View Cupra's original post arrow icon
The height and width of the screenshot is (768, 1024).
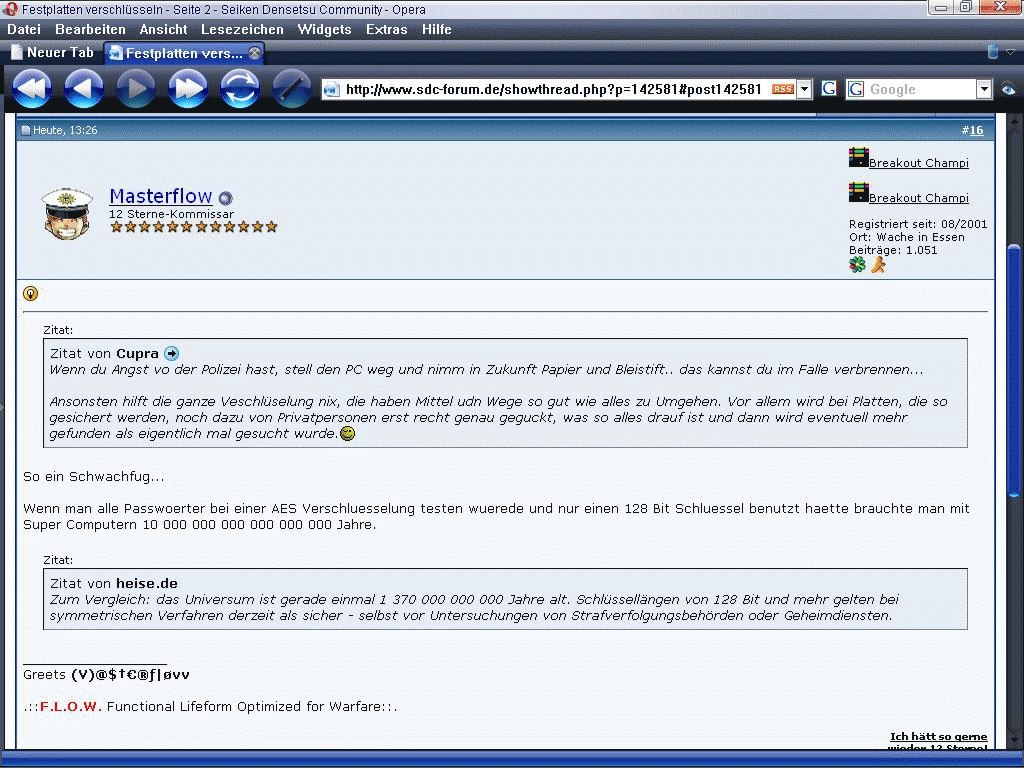pos(171,353)
